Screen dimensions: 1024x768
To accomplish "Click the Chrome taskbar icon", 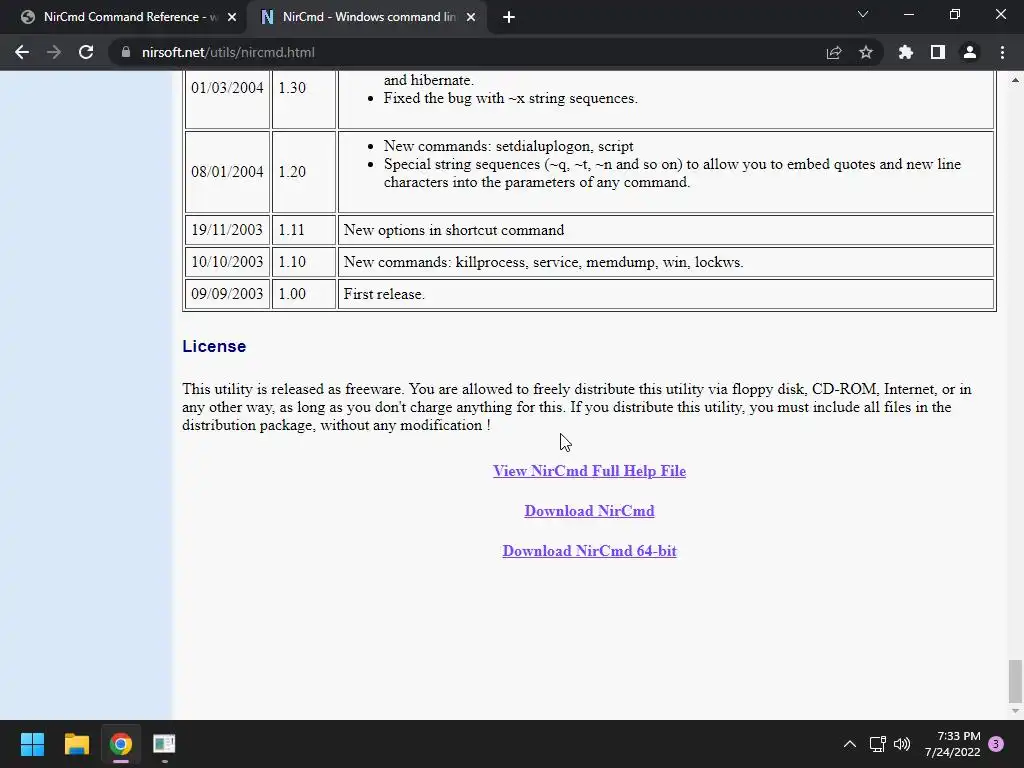I will [x=120, y=744].
